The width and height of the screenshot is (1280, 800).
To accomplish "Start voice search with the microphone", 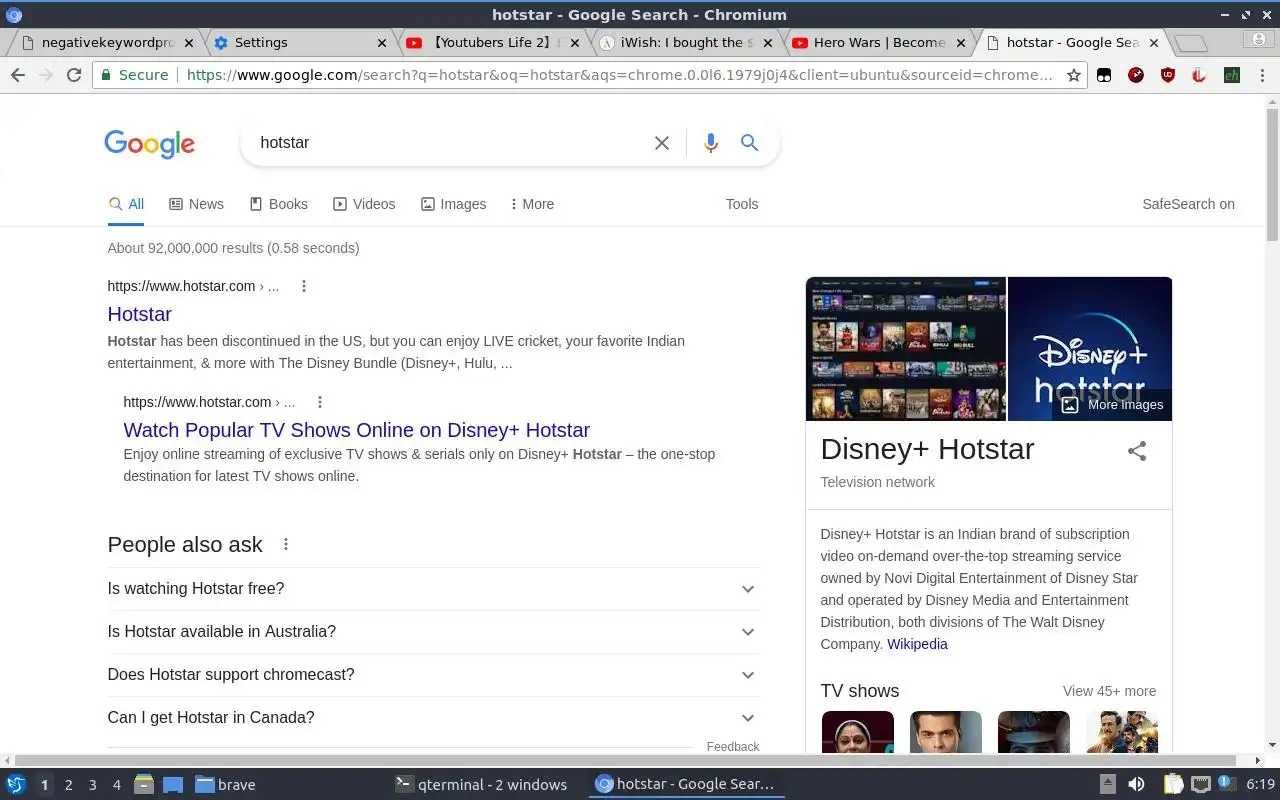I will (711, 143).
